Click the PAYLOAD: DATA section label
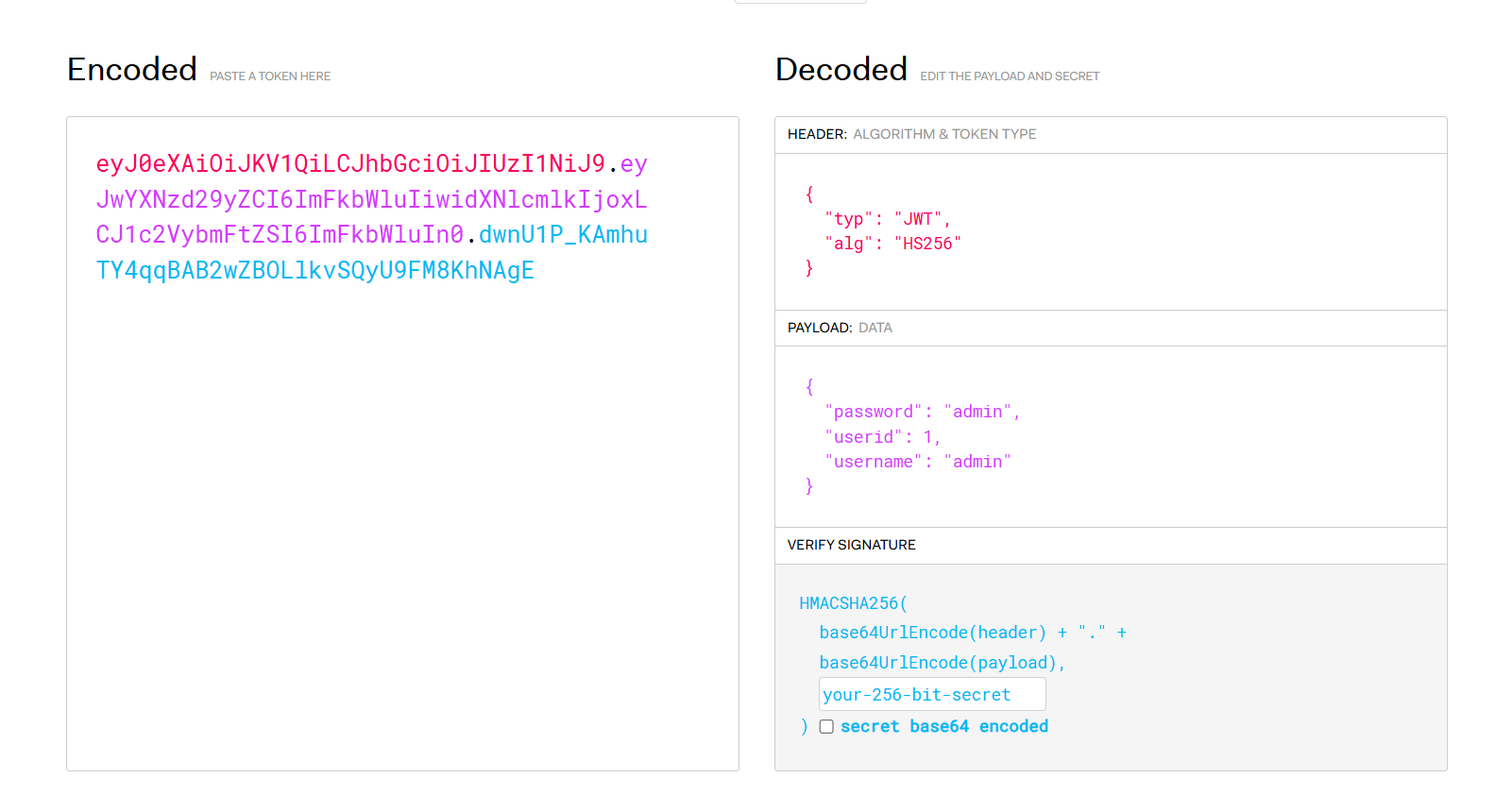The image size is (1512, 795). click(x=840, y=328)
